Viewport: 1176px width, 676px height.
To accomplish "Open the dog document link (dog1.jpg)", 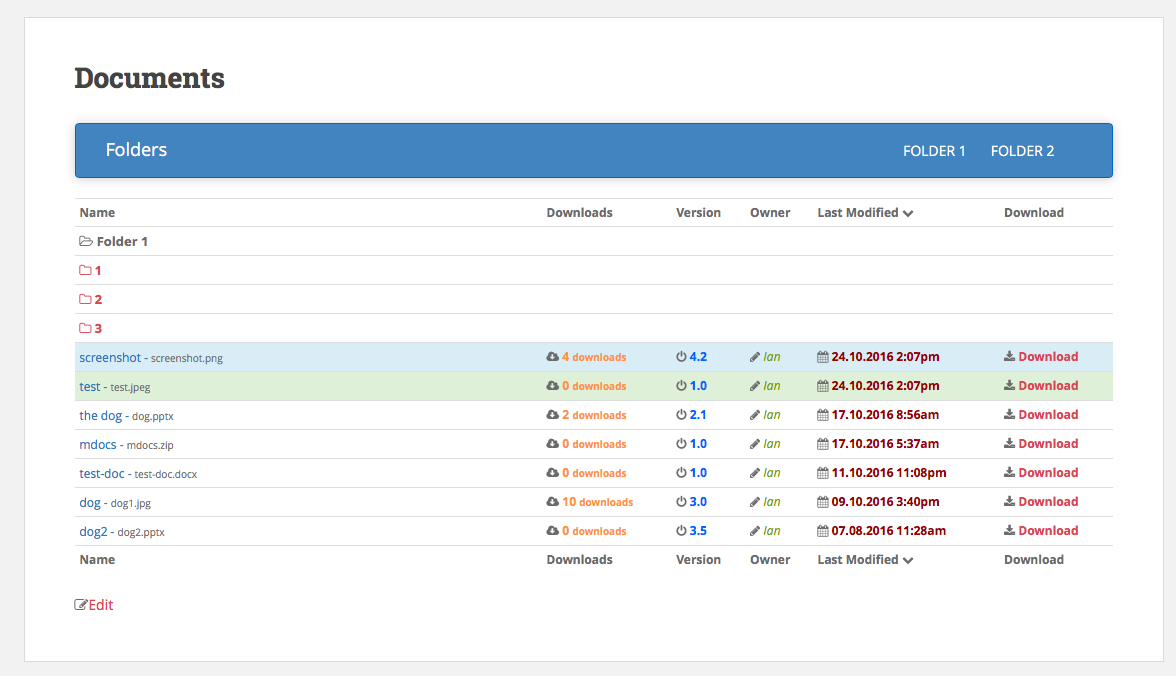I will pyautogui.click(x=90, y=503).
